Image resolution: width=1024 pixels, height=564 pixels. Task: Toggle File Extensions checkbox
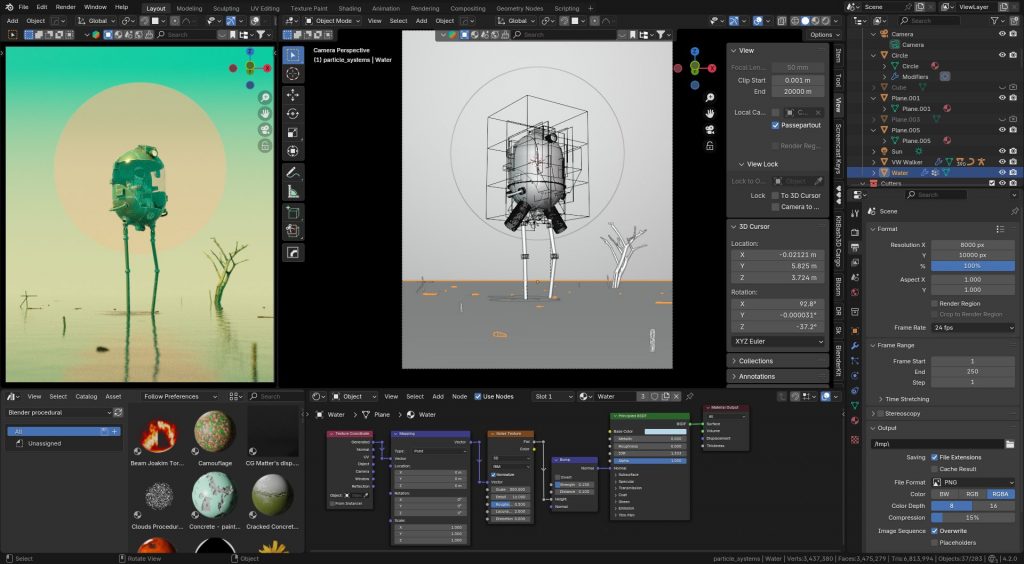935,458
